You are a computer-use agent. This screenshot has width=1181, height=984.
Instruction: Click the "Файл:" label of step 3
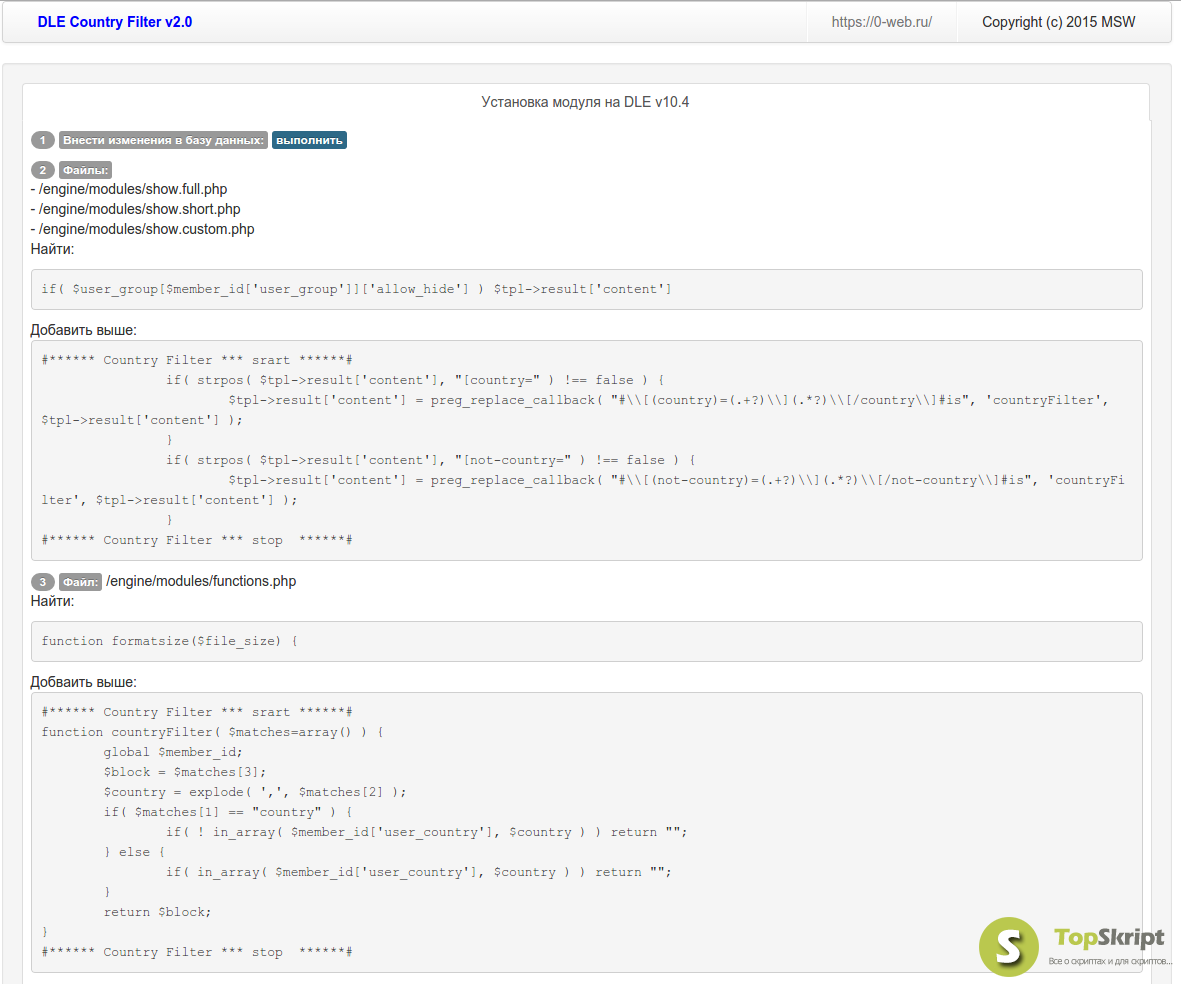[80, 582]
